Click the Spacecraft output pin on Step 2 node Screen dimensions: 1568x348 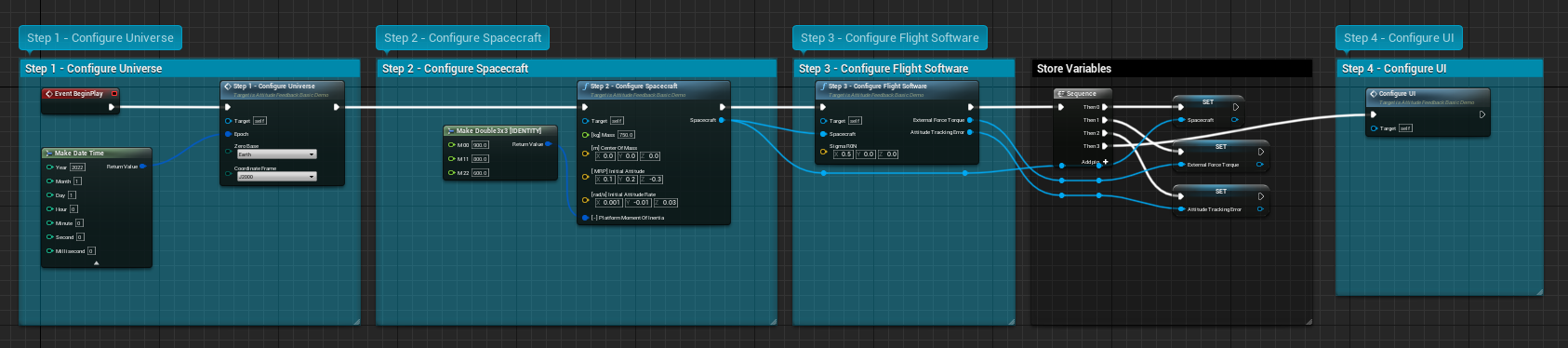(x=723, y=120)
